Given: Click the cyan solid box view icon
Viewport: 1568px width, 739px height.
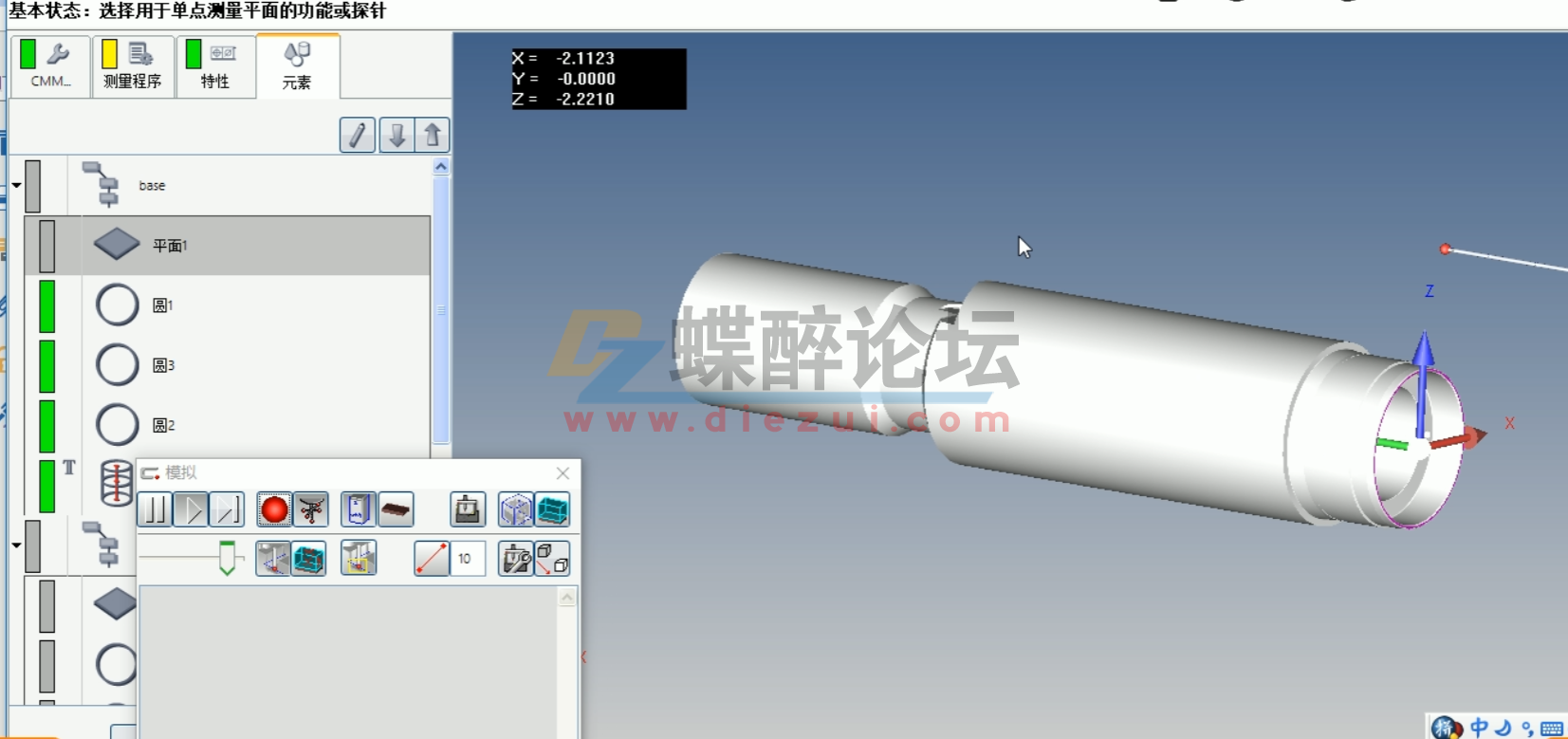Looking at the screenshot, I should point(552,510).
